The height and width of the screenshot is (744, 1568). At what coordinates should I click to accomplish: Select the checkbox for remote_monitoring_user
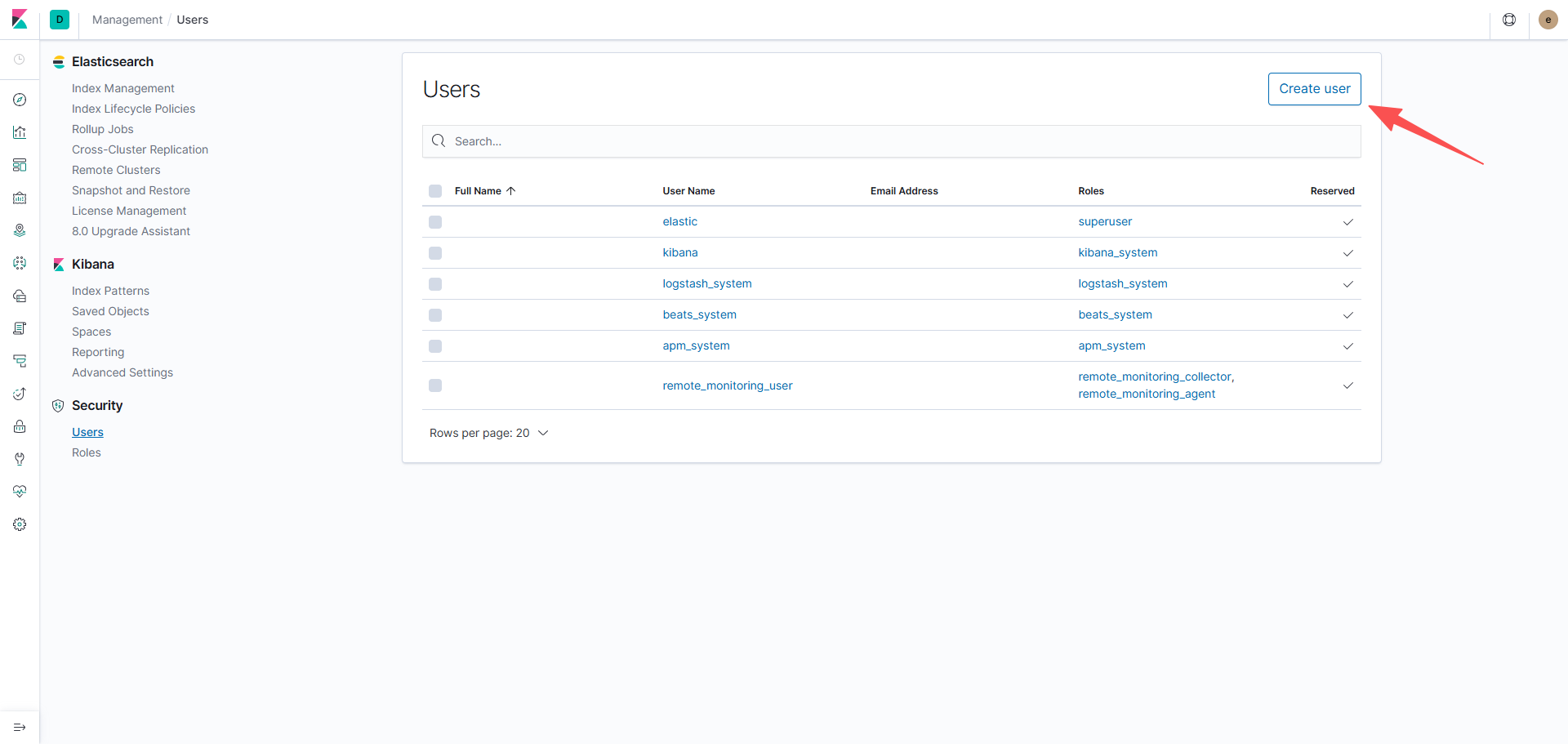(x=435, y=385)
